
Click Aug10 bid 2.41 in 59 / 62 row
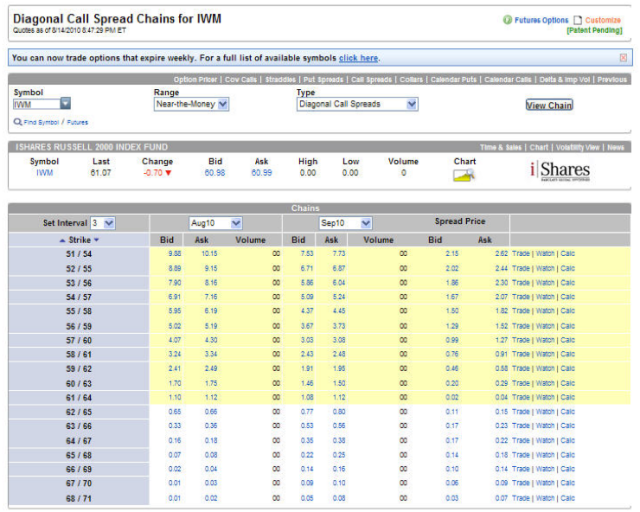tap(175, 368)
